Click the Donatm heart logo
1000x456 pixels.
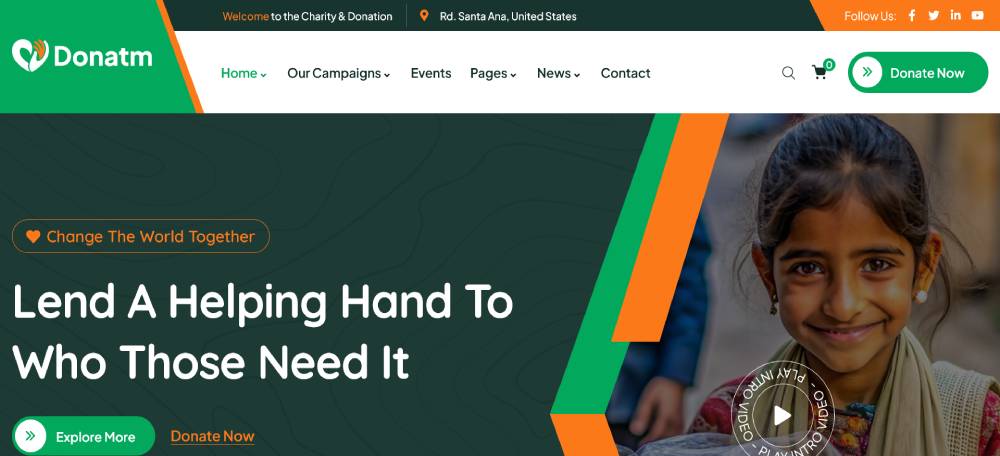click(x=30, y=55)
